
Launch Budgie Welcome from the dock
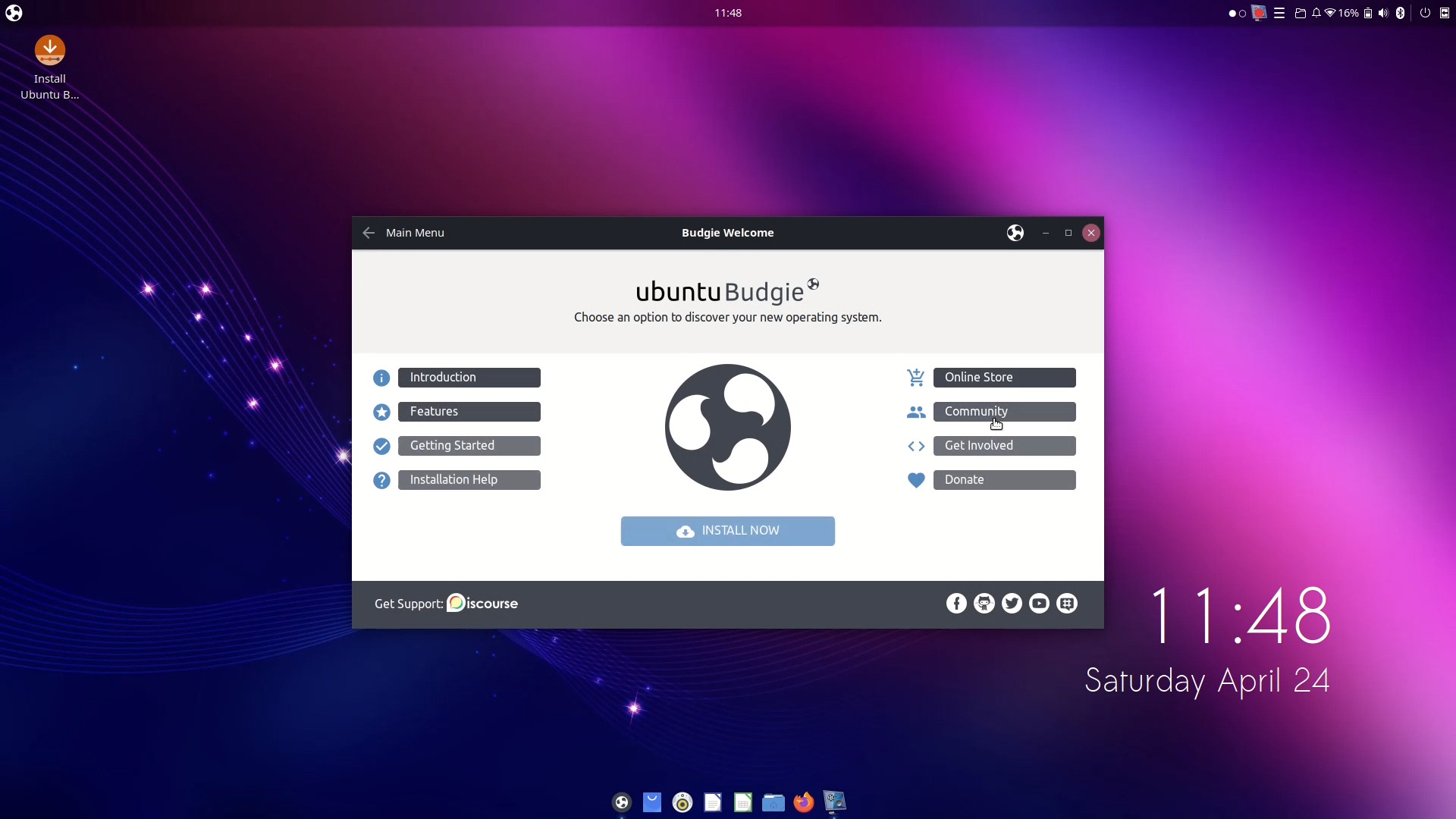coord(622,802)
